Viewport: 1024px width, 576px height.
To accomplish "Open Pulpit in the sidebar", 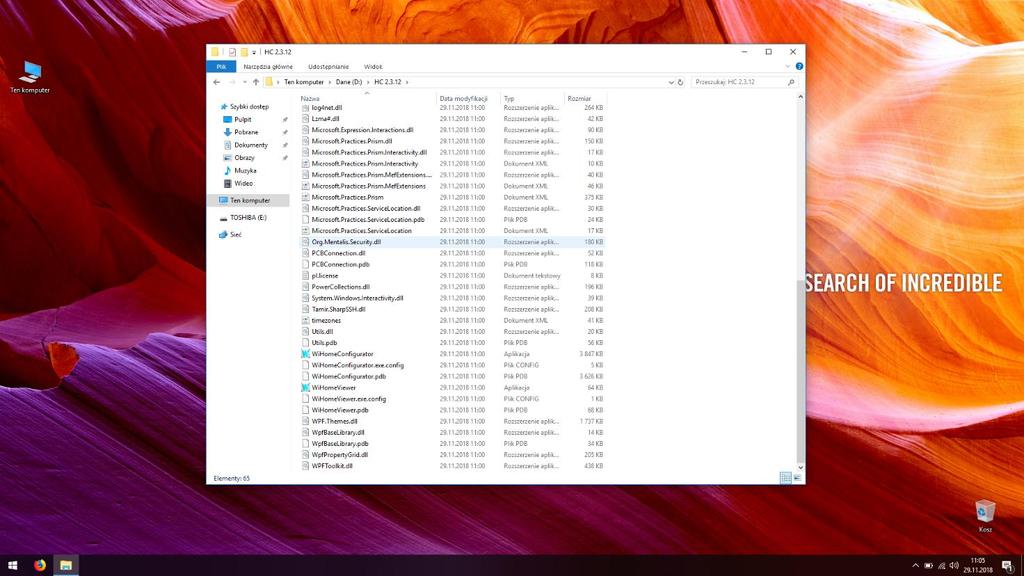I will click(242, 120).
